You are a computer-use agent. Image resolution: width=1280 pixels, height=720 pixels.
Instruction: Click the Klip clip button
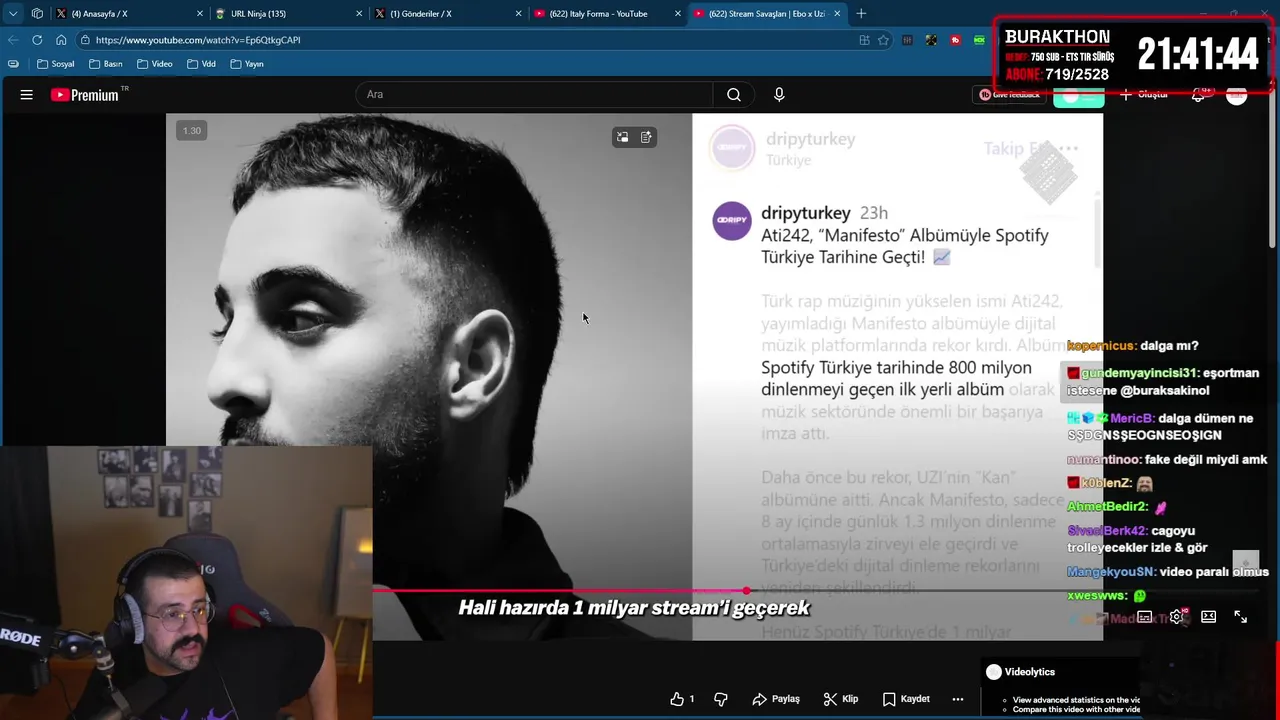tap(841, 699)
